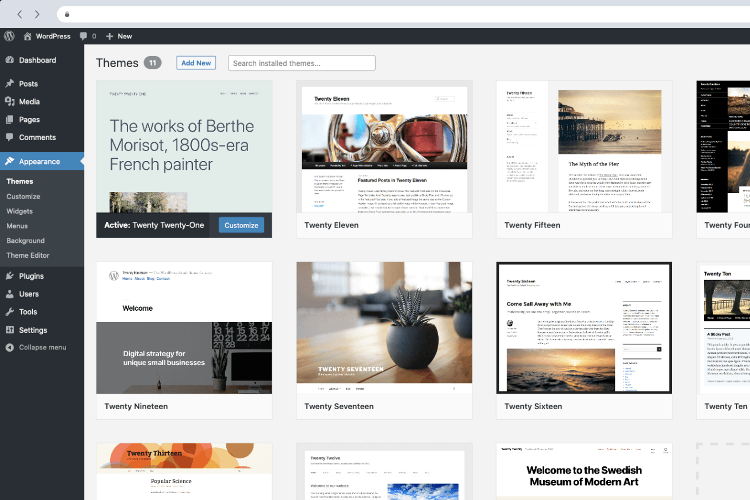Viewport: 750px width, 500px height.
Task: Click the Twenty Seventeen theme name
Action: (339, 406)
